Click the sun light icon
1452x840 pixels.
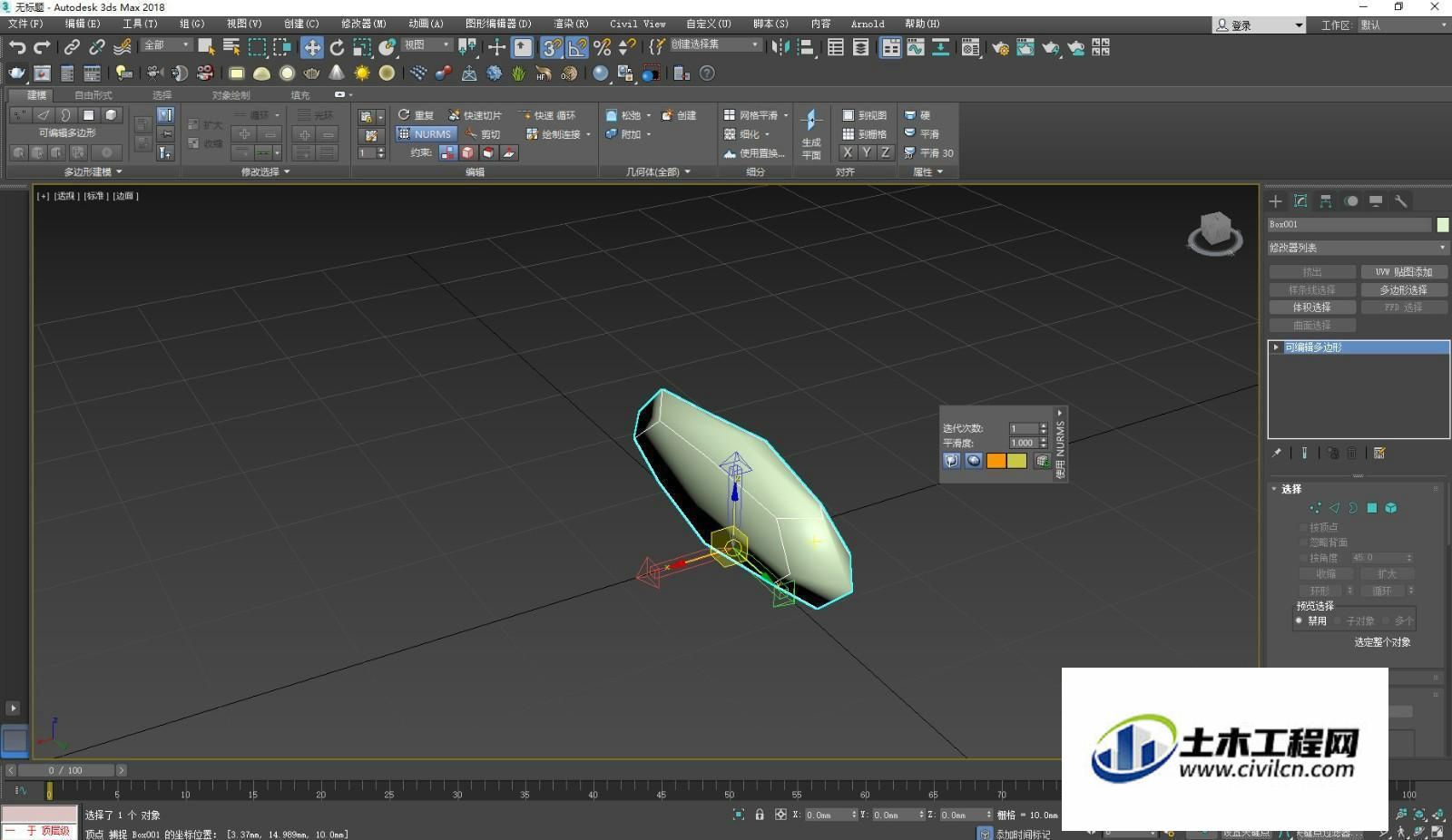(x=362, y=73)
